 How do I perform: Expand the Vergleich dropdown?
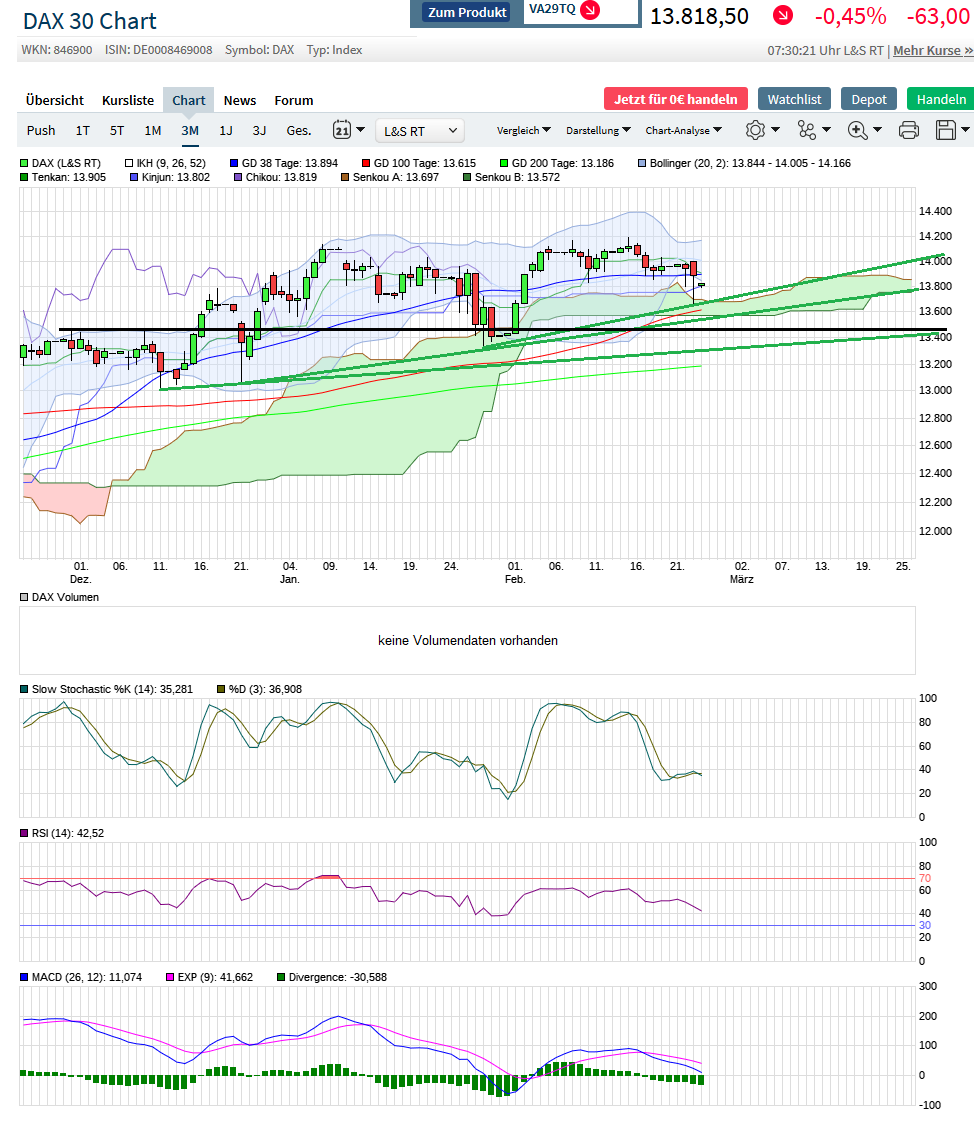tap(523, 130)
